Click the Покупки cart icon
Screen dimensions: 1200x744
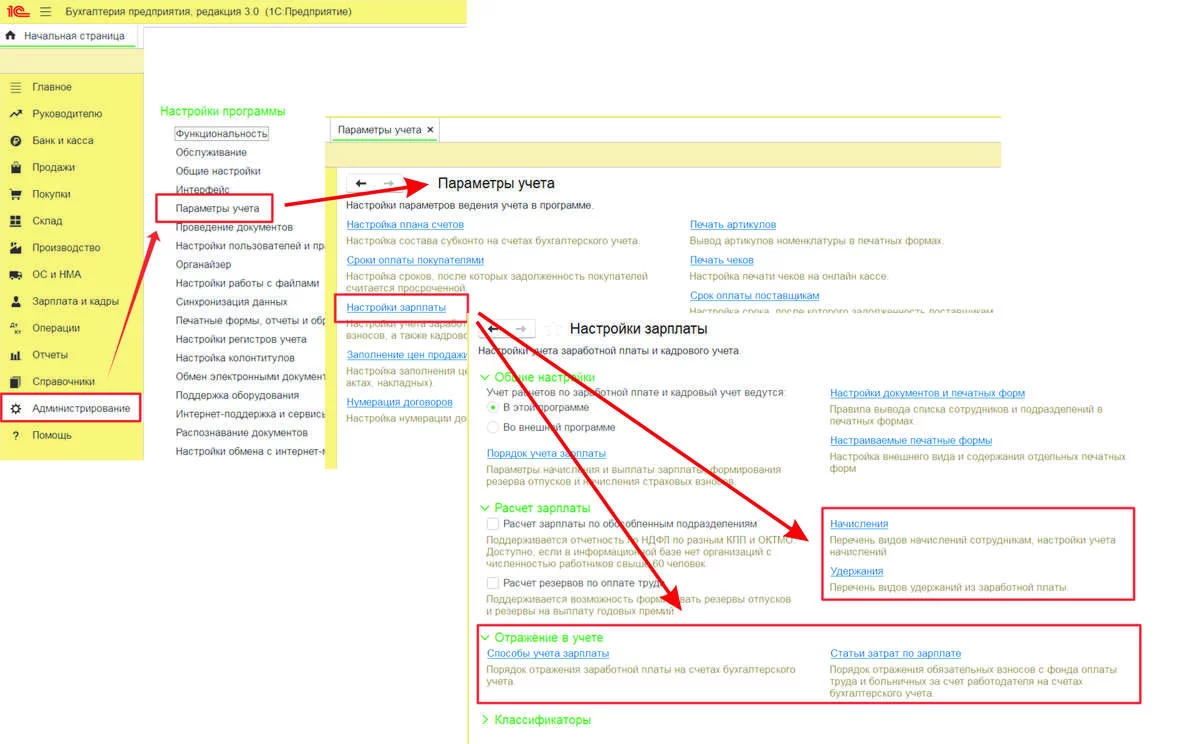pos(15,194)
